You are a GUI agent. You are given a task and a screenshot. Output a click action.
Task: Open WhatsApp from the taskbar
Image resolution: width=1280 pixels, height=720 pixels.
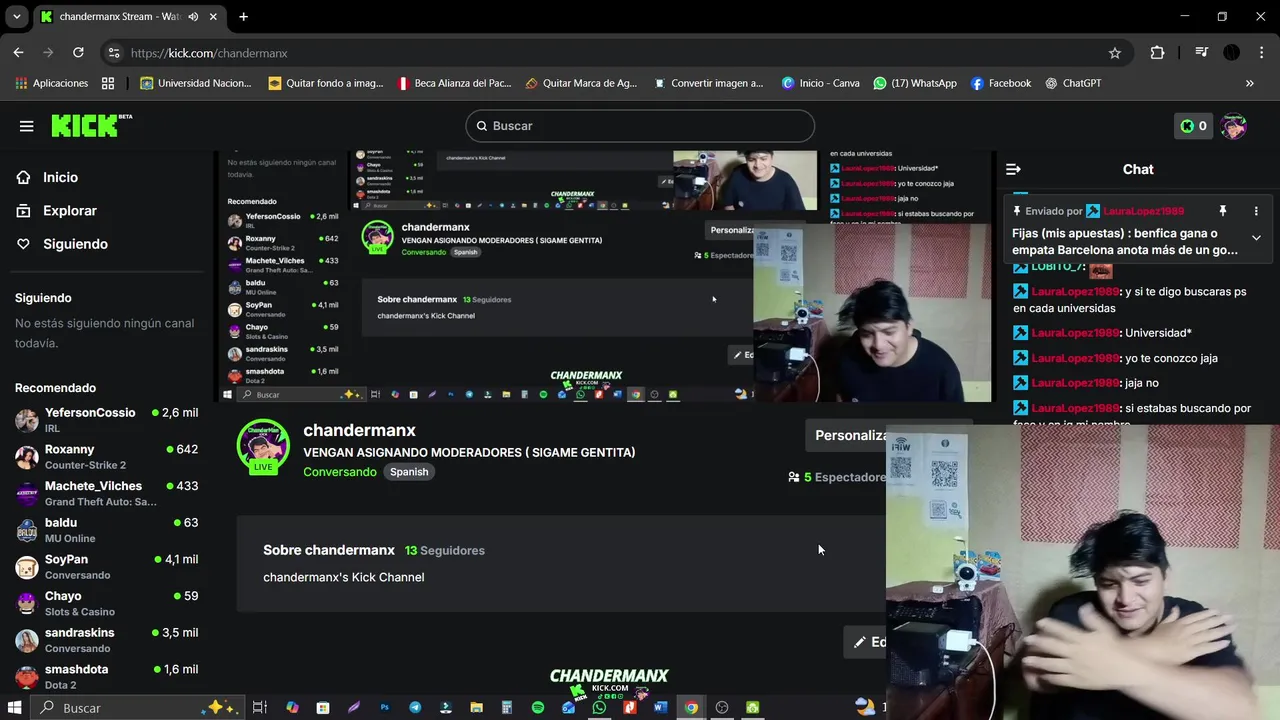[x=599, y=707]
